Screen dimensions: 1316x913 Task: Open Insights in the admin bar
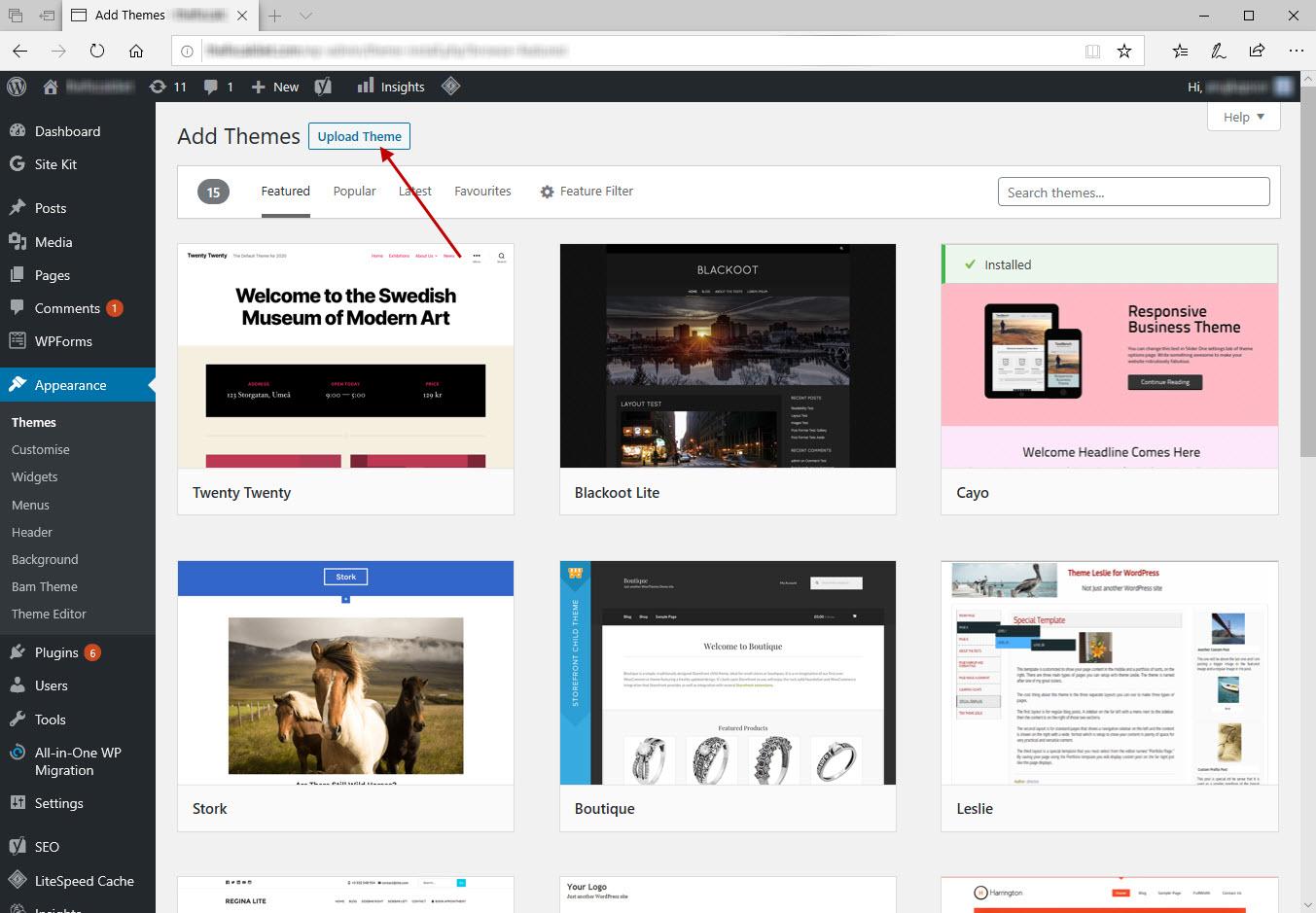[391, 87]
